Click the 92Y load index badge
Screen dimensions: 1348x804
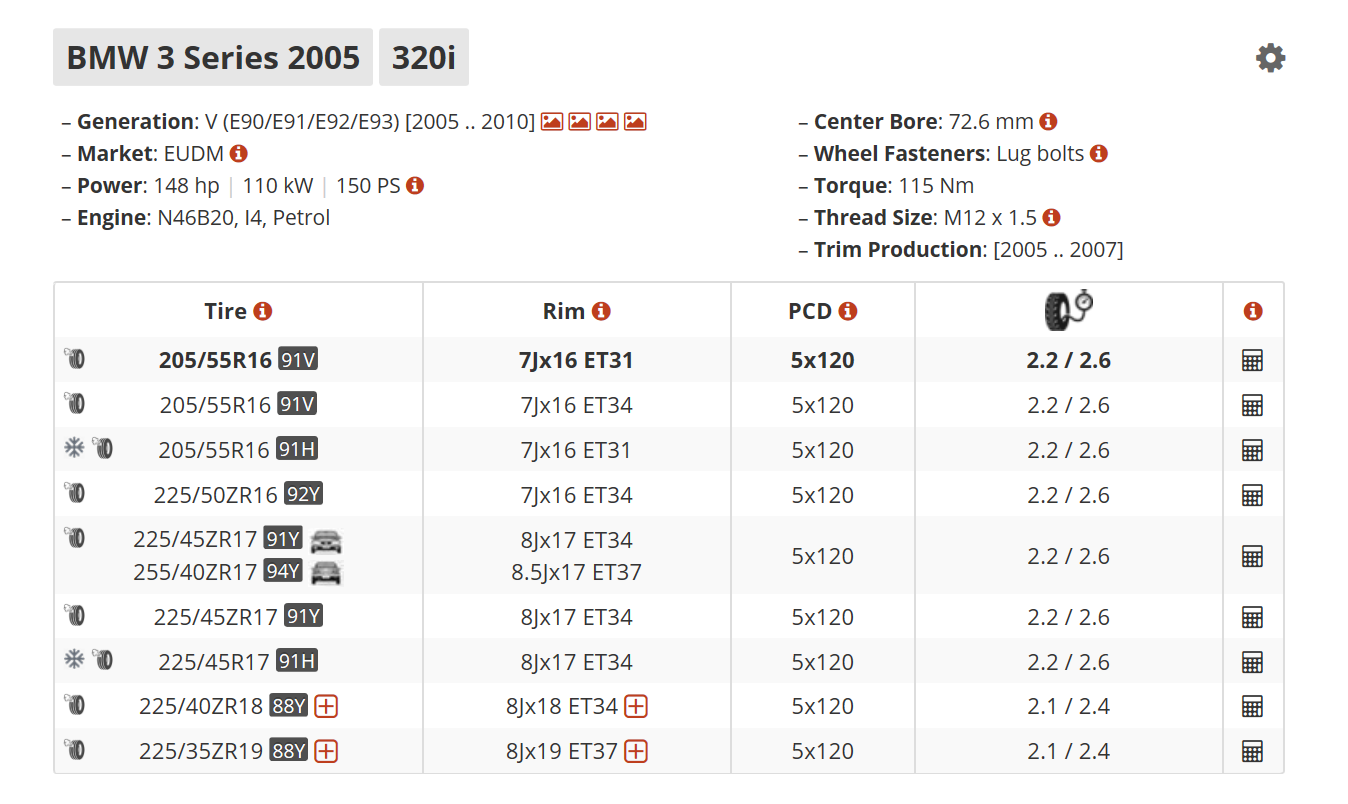(303, 495)
